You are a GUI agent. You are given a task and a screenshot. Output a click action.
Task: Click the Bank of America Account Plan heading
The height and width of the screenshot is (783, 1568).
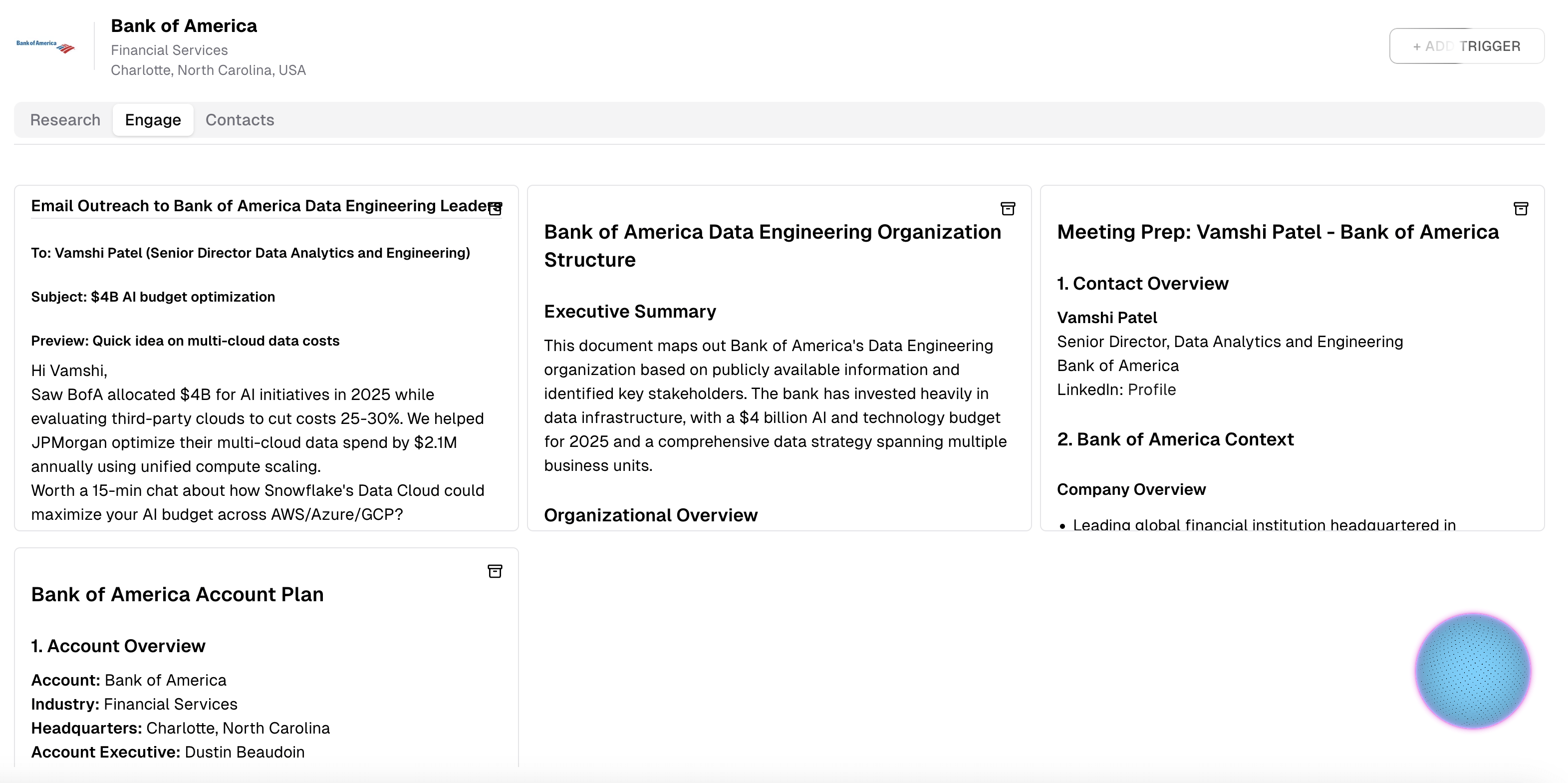tap(177, 594)
